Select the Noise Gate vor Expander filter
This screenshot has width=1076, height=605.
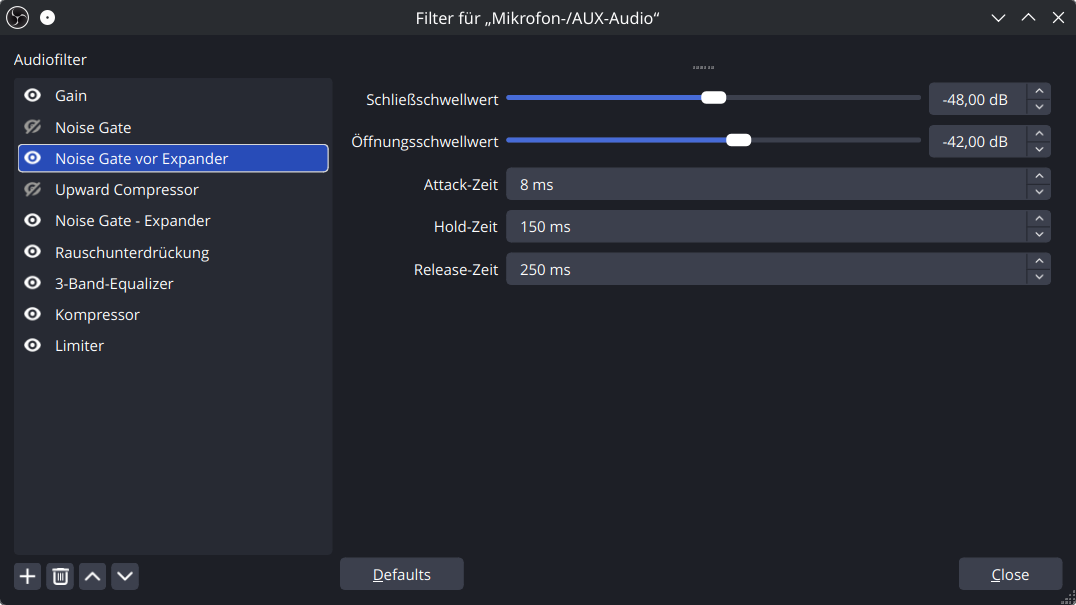pyautogui.click(x=173, y=158)
